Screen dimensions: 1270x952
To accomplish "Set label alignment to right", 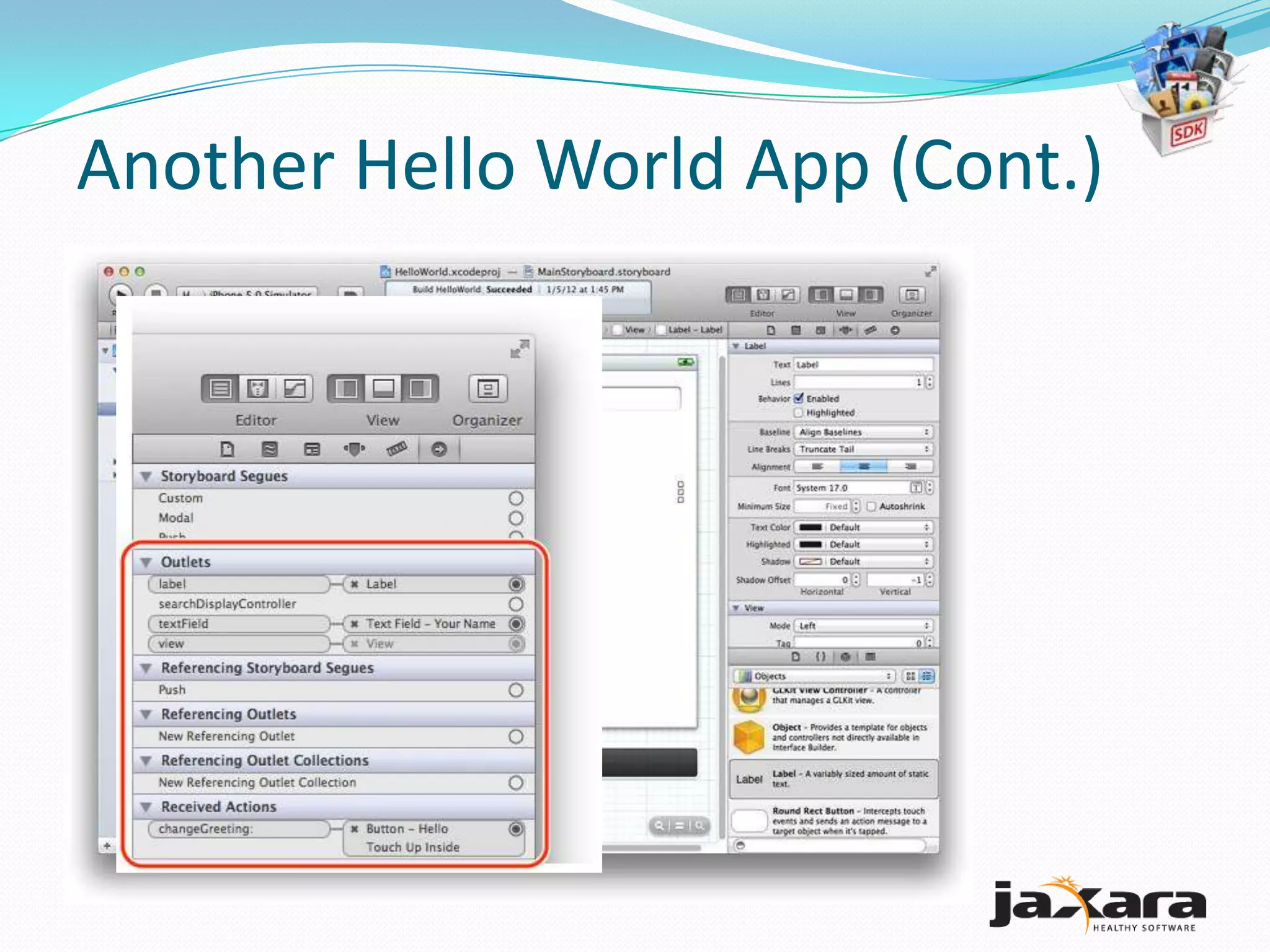I will [x=910, y=467].
